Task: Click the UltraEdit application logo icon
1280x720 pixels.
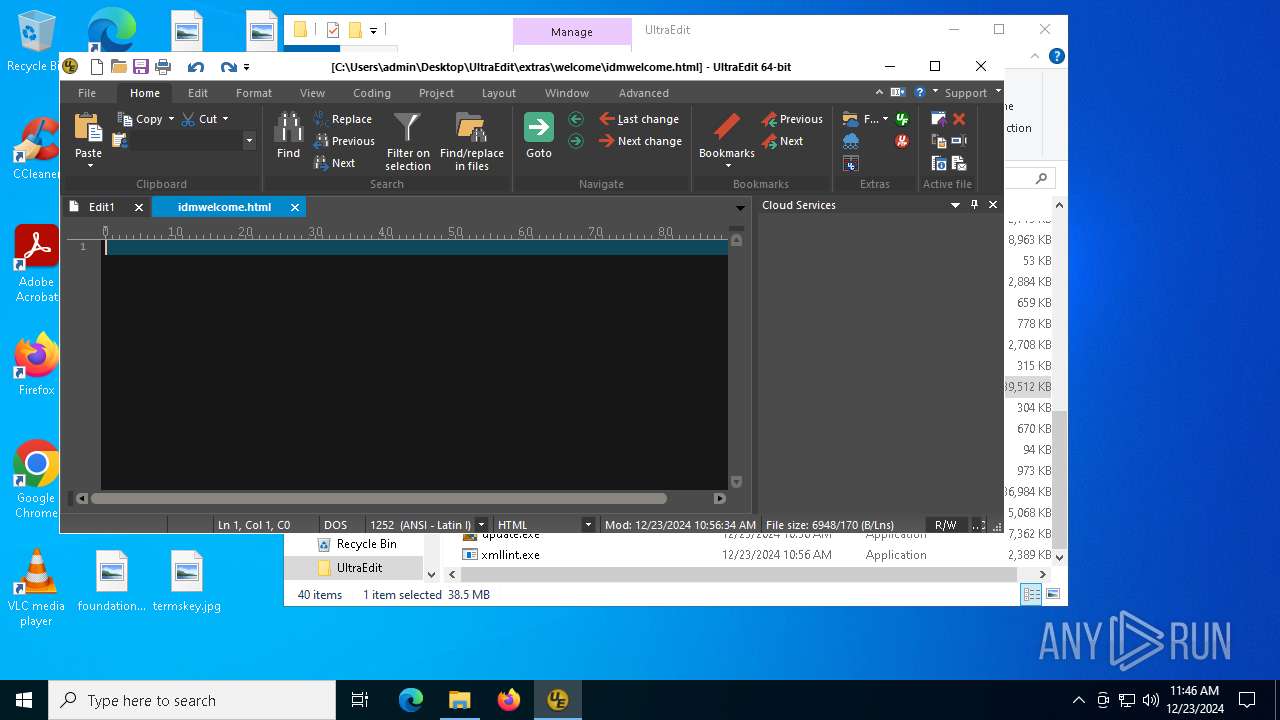Action: point(70,67)
